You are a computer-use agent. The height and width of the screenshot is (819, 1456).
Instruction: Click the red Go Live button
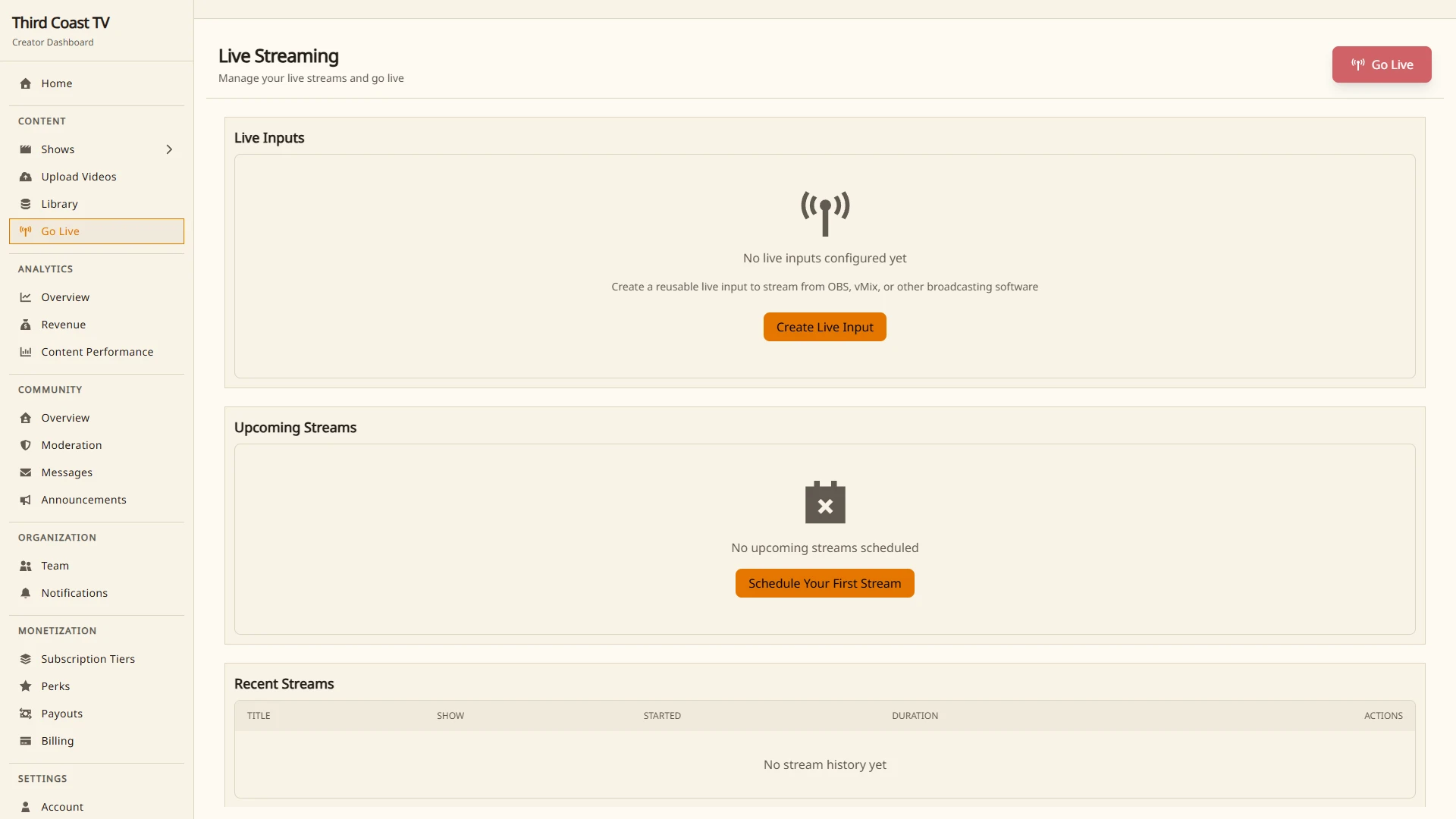pyautogui.click(x=1382, y=64)
